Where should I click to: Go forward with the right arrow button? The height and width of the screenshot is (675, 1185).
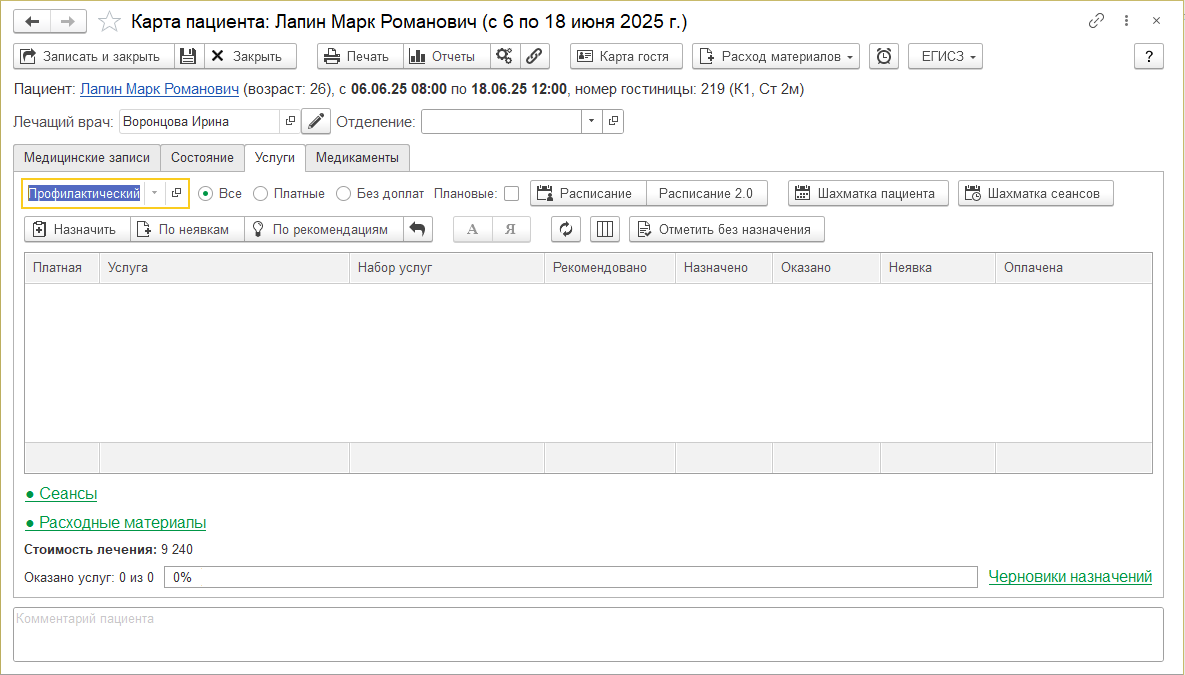pos(68,21)
